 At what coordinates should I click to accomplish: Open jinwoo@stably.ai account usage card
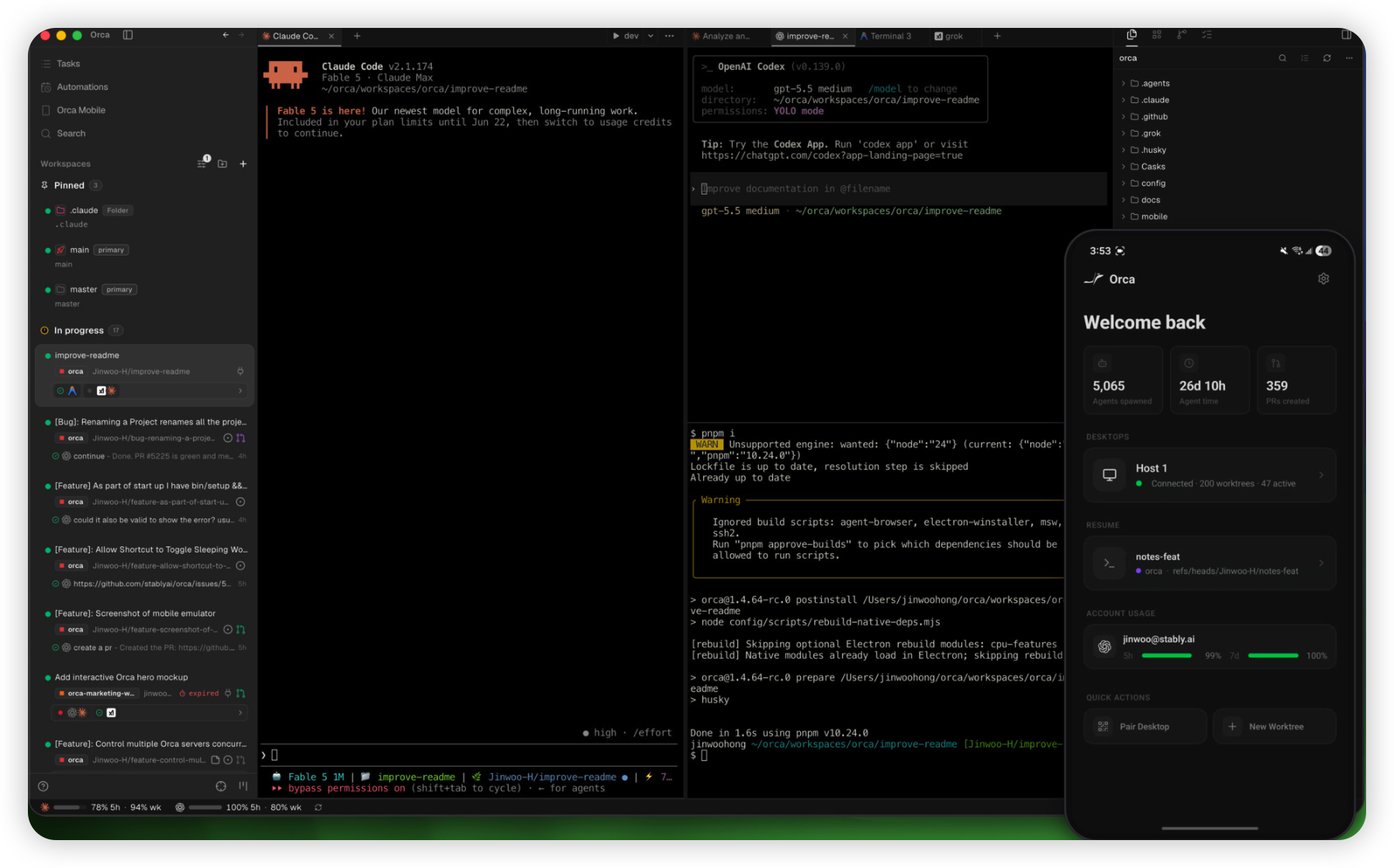click(1209, 647)
